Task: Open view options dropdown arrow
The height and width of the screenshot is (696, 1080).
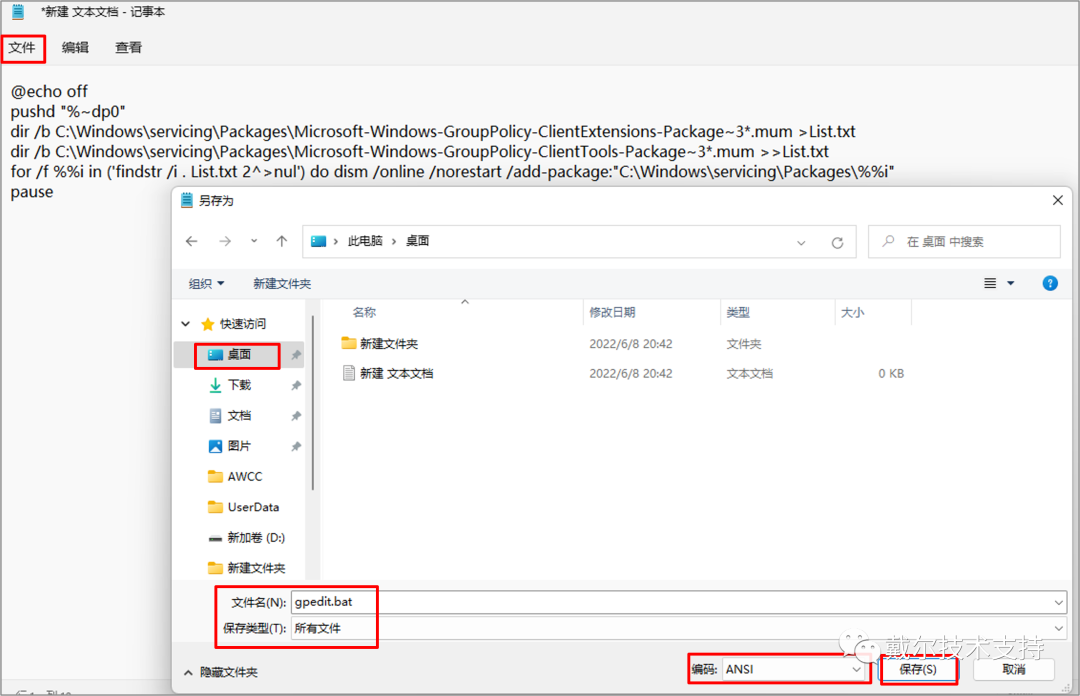Action: pos(1010,283)
